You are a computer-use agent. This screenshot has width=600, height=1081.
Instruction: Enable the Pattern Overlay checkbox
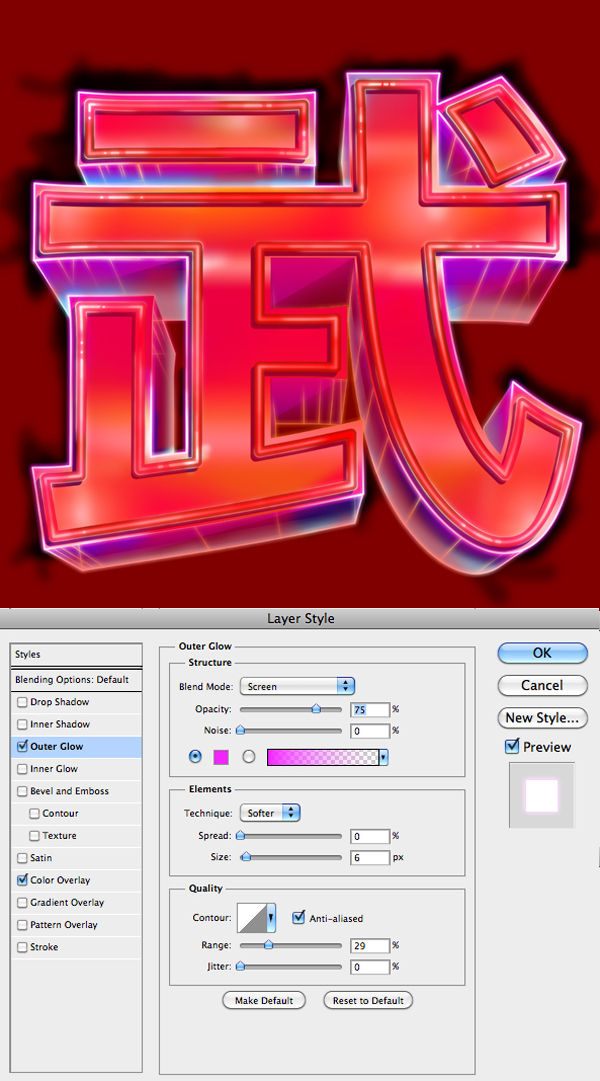coord(22,925)
